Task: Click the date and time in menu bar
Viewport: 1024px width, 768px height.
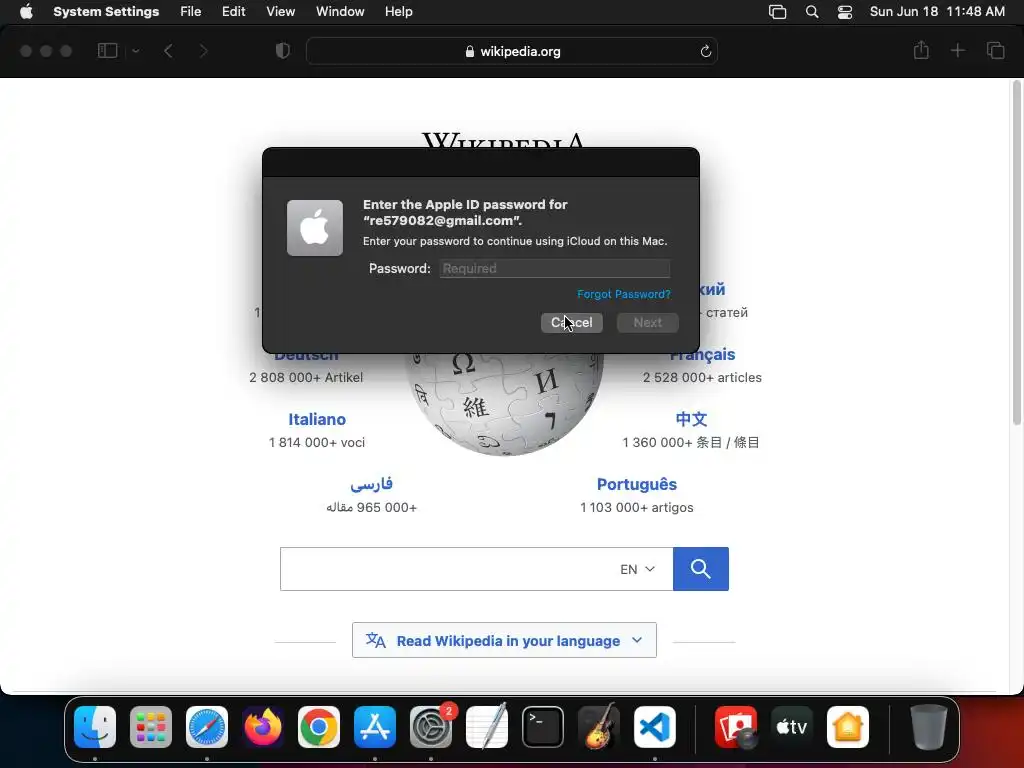Action: coord(937,12)
